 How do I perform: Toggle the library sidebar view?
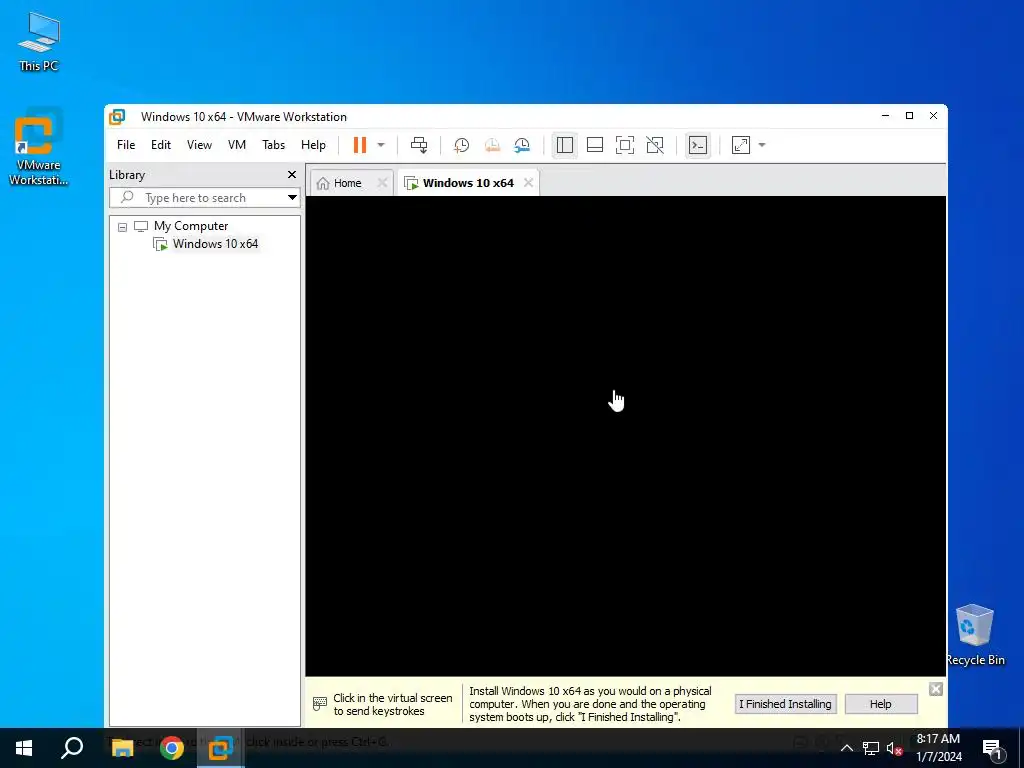pos(565,145)
